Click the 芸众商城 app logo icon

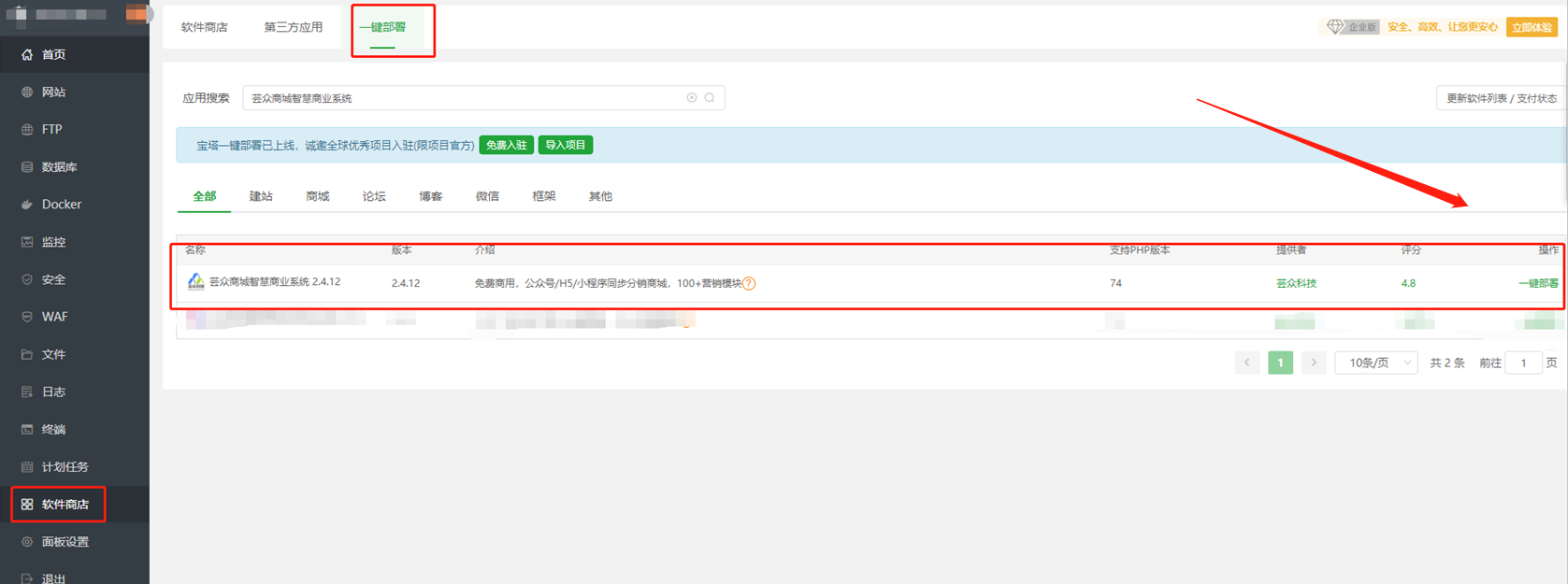click(x=195, y=282)
